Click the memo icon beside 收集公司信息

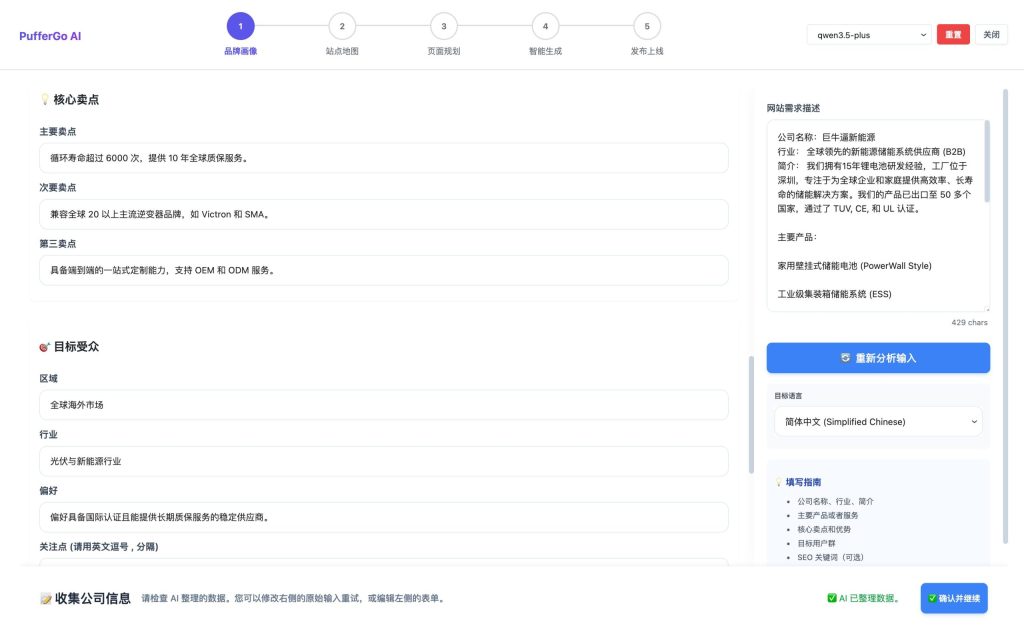(x=44, y=598)
